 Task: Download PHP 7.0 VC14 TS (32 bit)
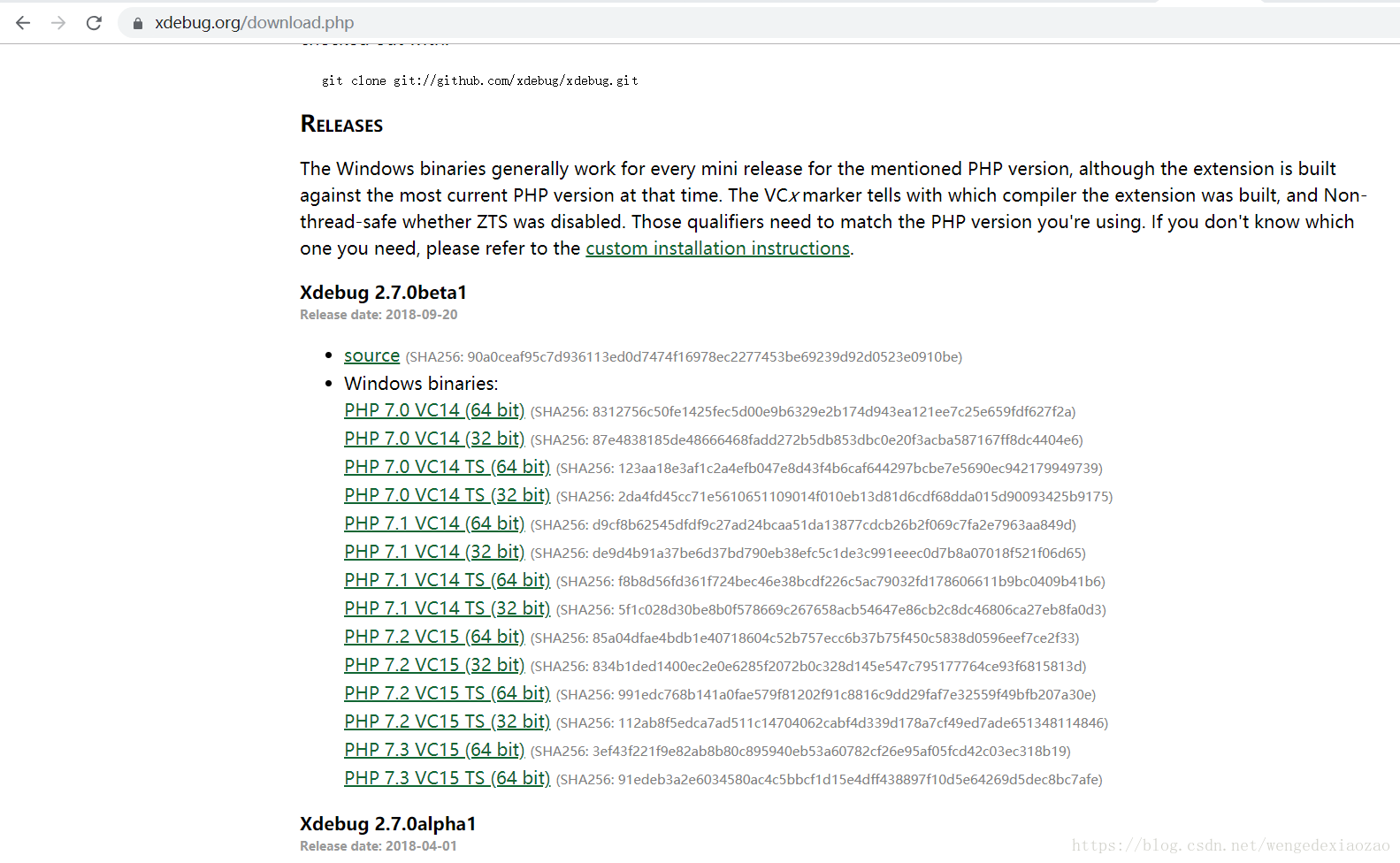coord(447,495)
